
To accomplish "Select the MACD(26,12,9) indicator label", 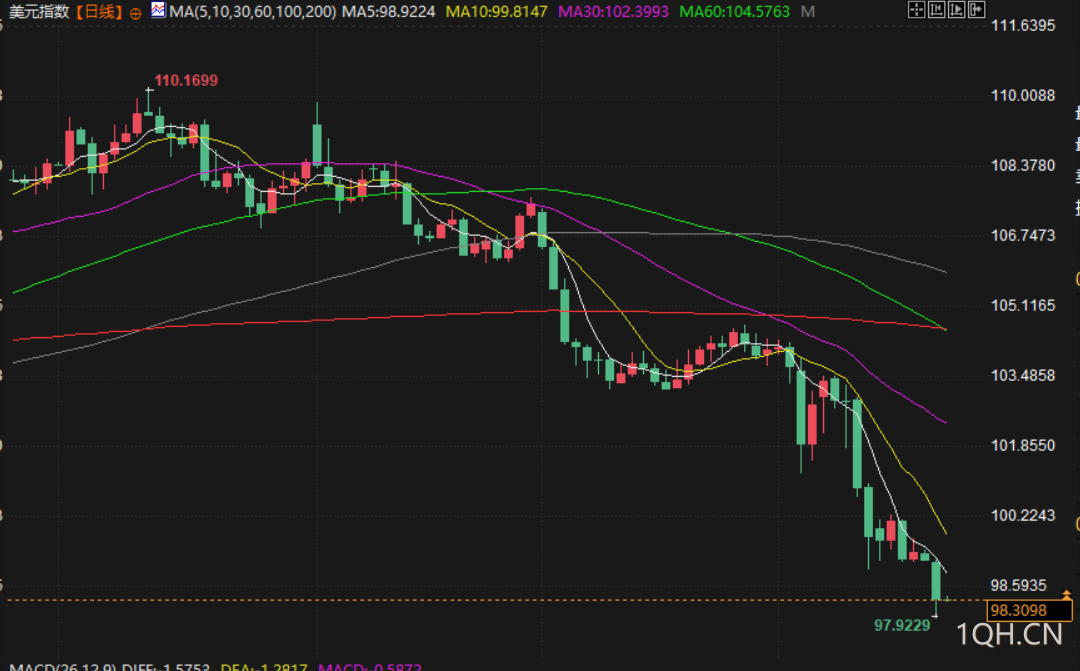I will tap(63, 667).
